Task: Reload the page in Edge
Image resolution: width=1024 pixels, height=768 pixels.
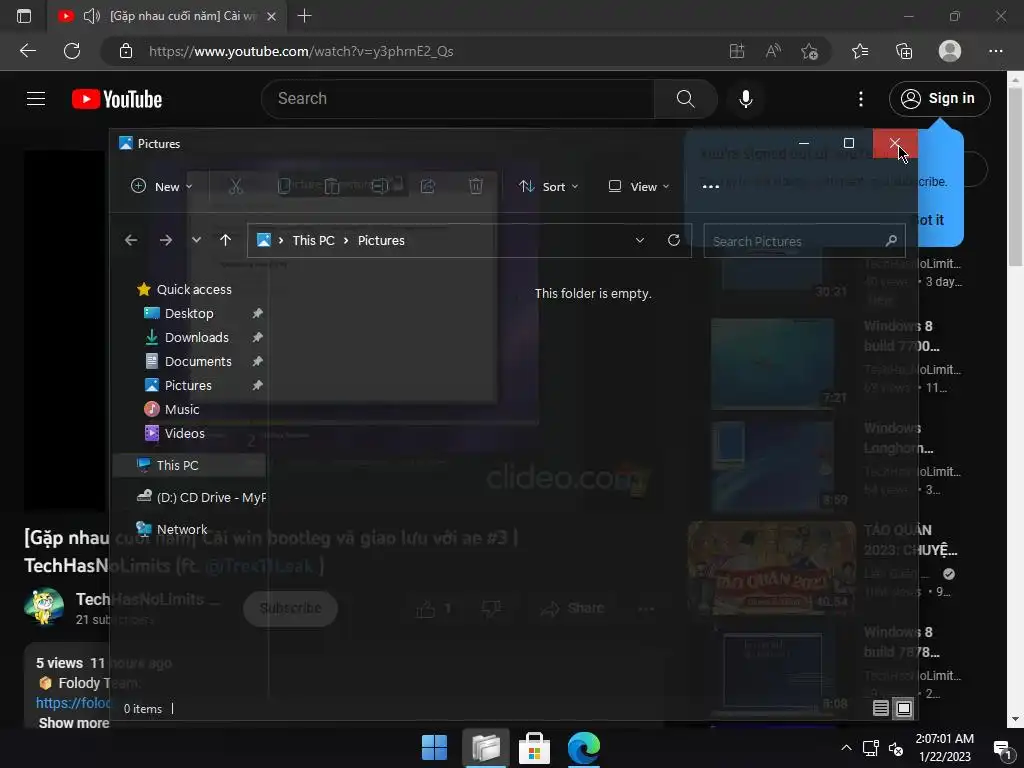Action: [x=72, y=51]
